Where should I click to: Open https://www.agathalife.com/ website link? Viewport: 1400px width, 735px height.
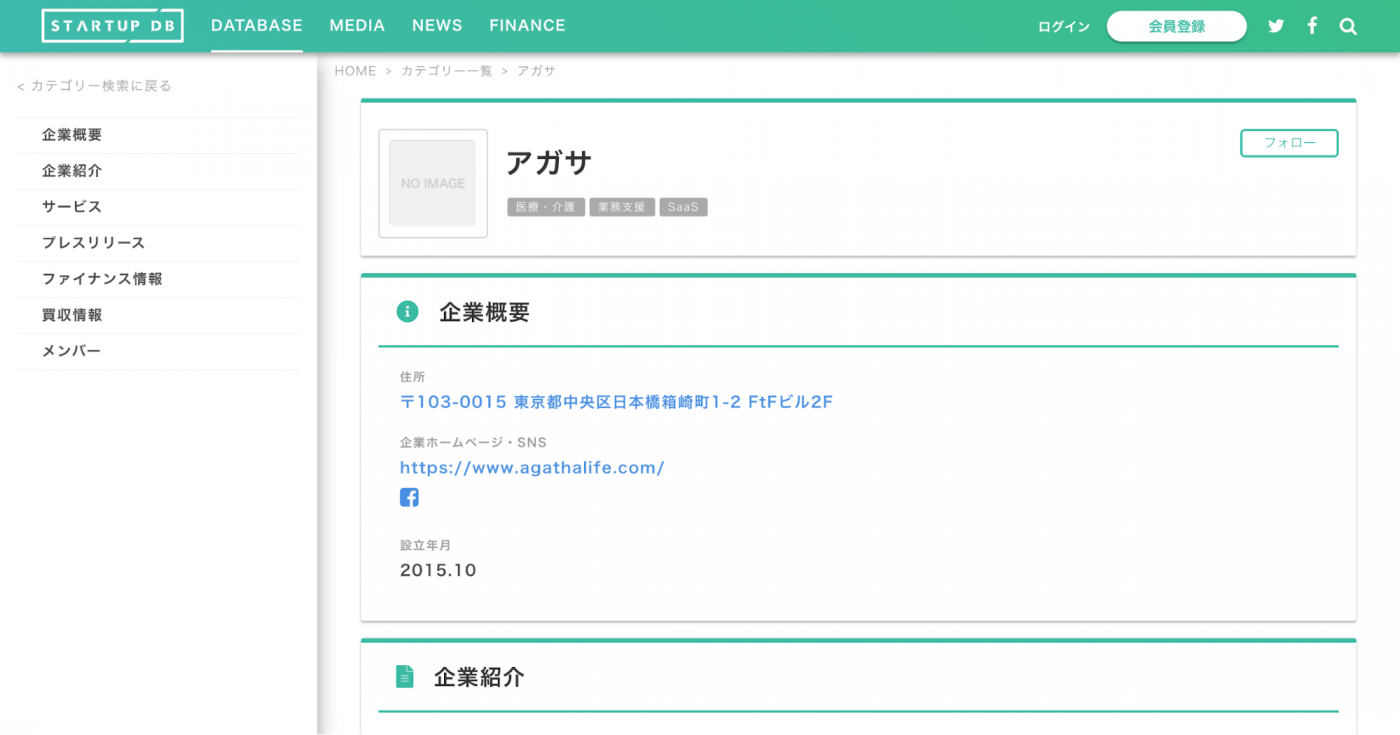[x=533, y=467]
